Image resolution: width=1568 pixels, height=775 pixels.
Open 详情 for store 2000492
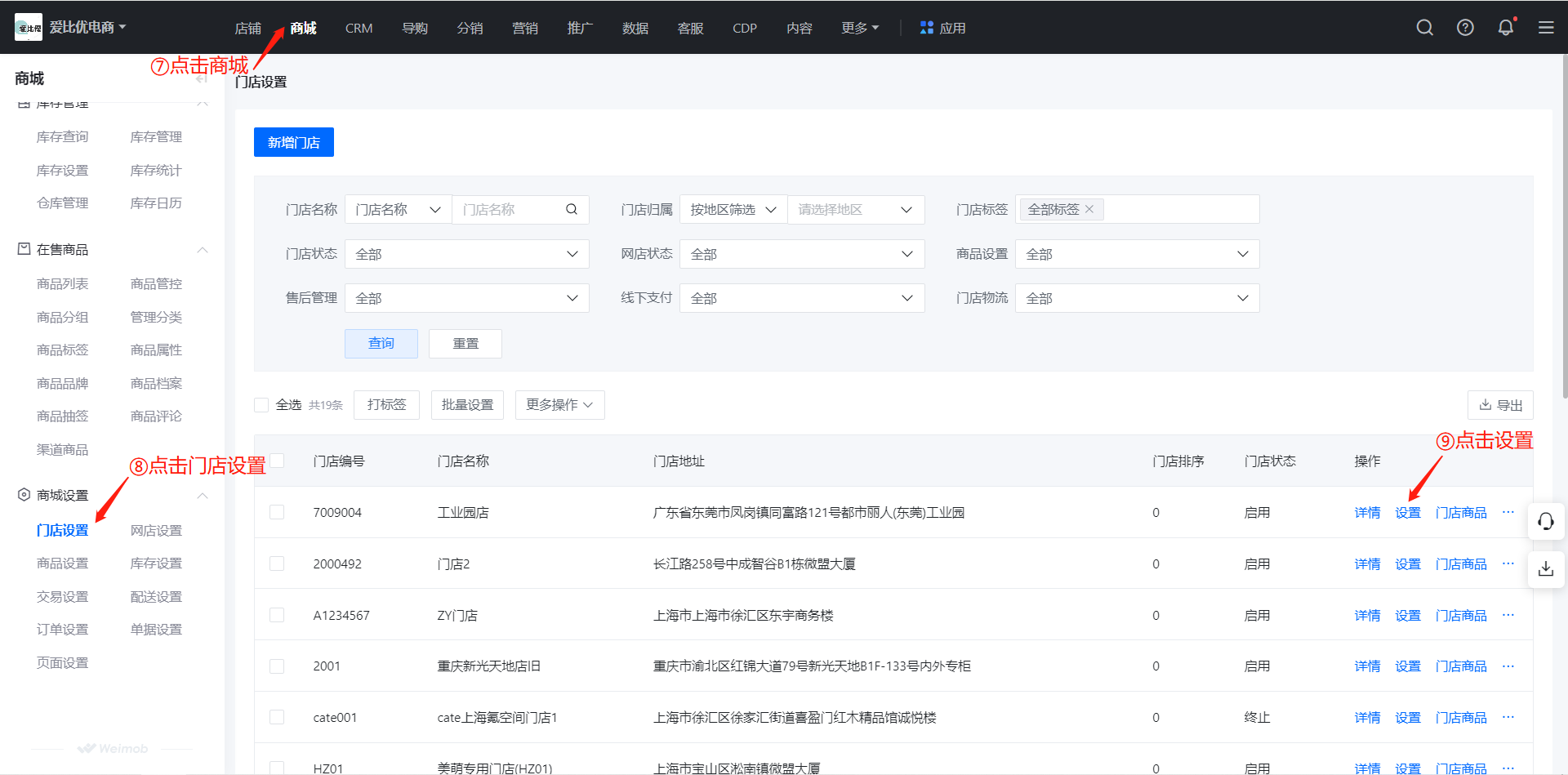[1367, 563]
